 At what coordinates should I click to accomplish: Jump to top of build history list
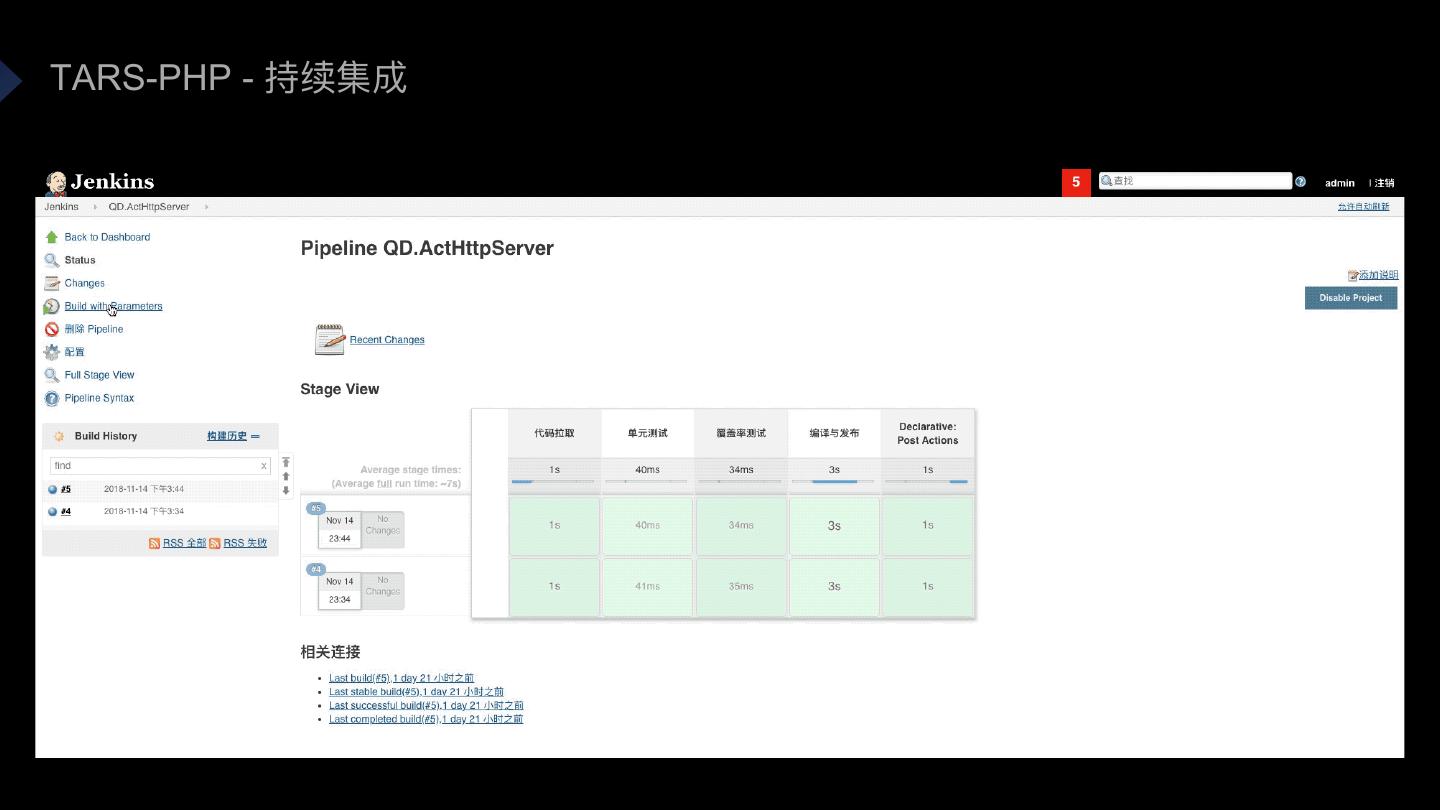pos(286,462)
